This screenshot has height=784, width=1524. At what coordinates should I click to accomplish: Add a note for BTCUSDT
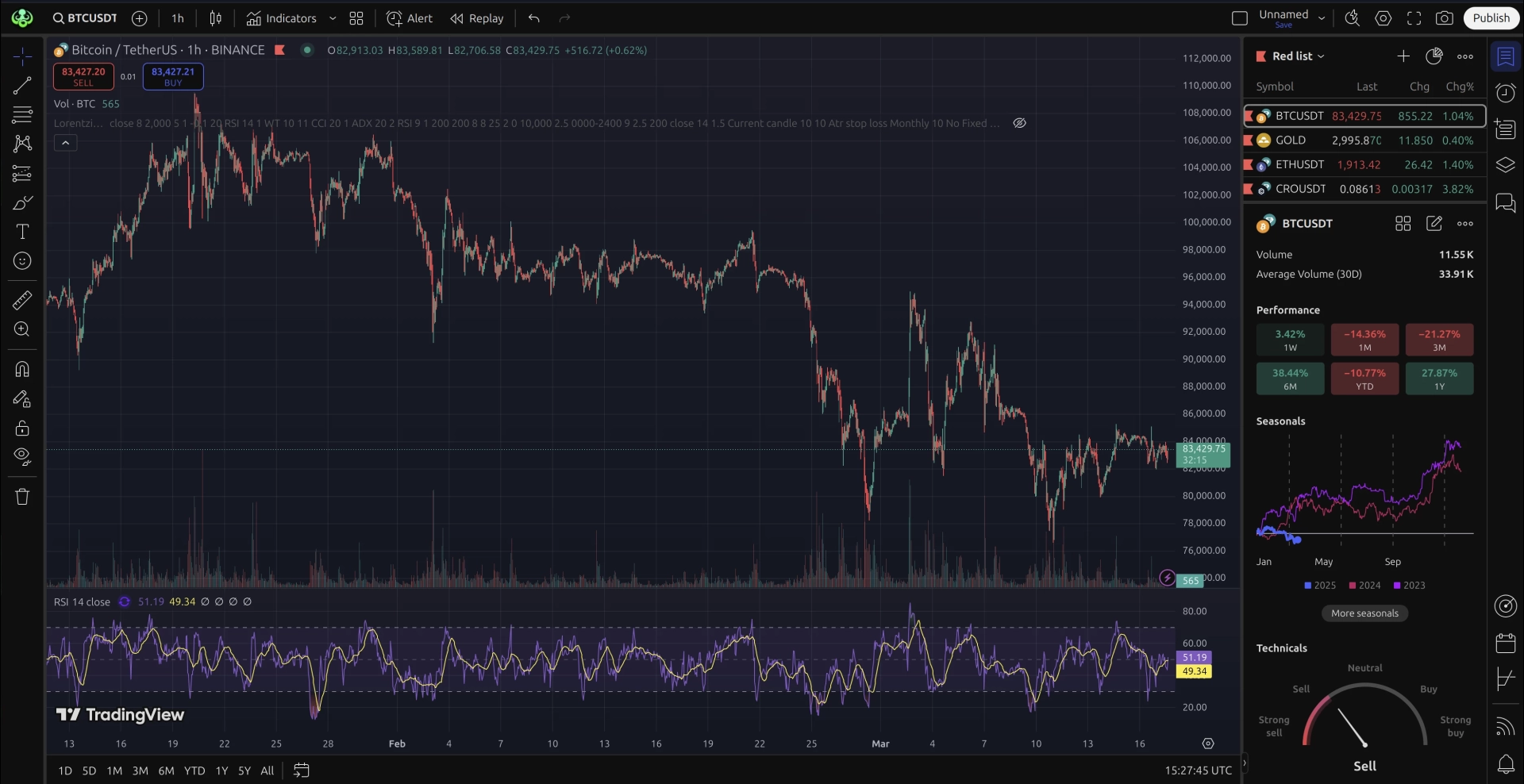point(1434,224)
